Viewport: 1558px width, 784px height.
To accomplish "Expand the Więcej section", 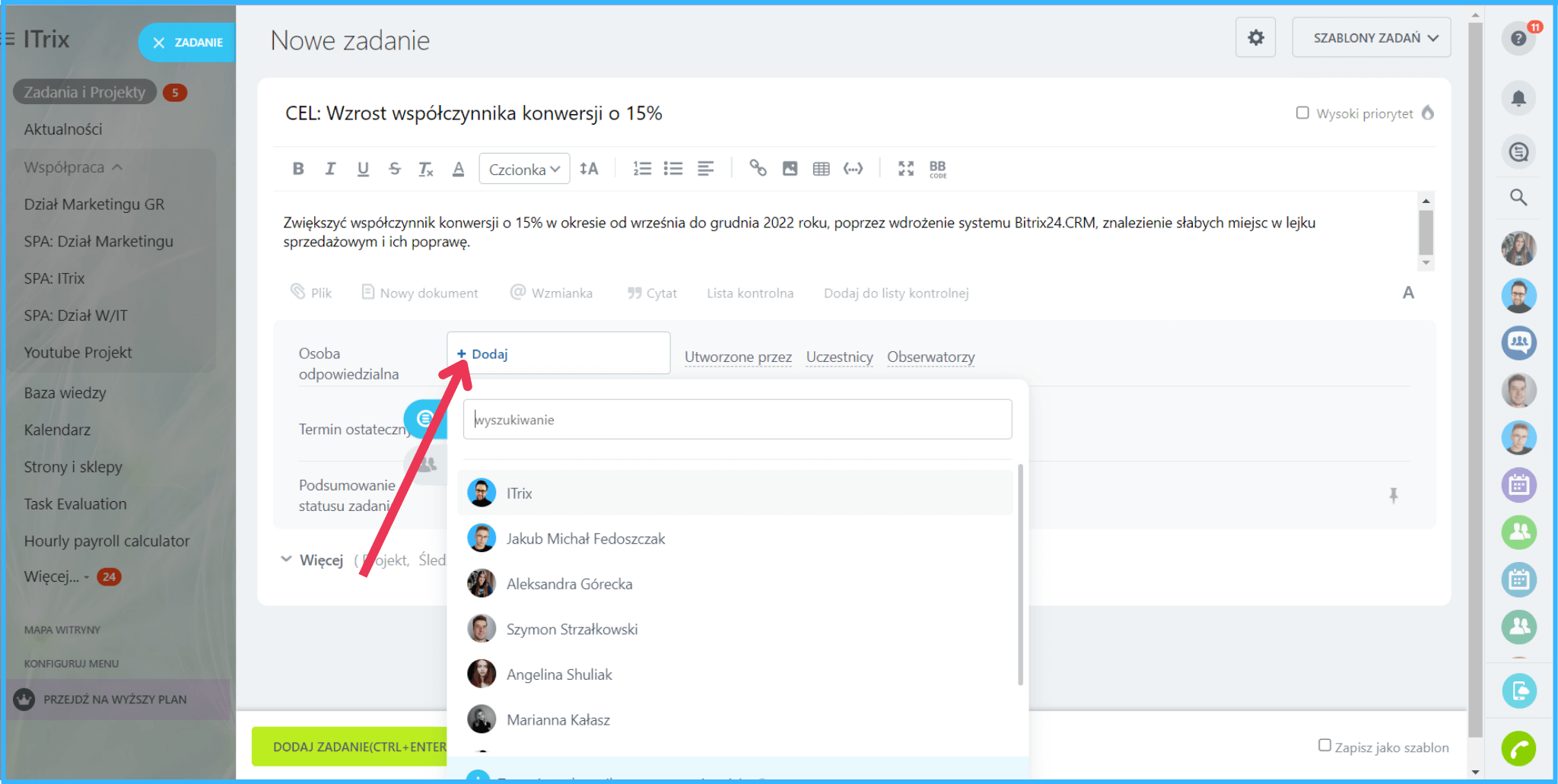I will (312, 560).
